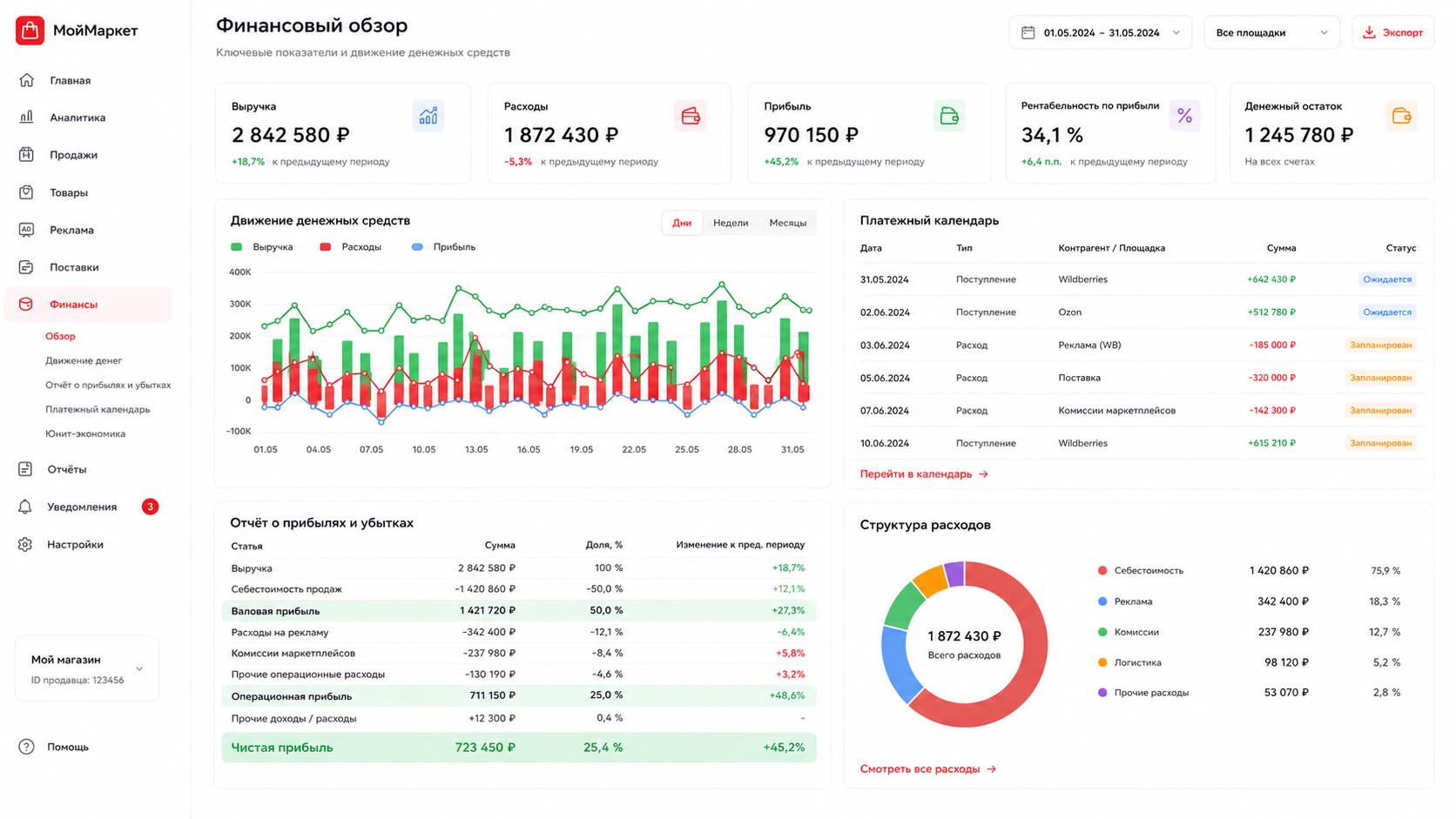
Task: Click the Реклама blue legend dot
Action: [x=1102, y=601]
